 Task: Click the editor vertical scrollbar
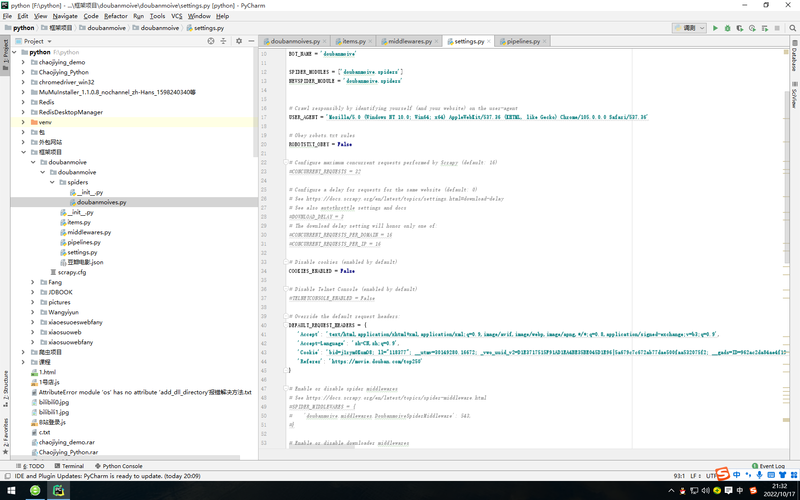[786, 177]
